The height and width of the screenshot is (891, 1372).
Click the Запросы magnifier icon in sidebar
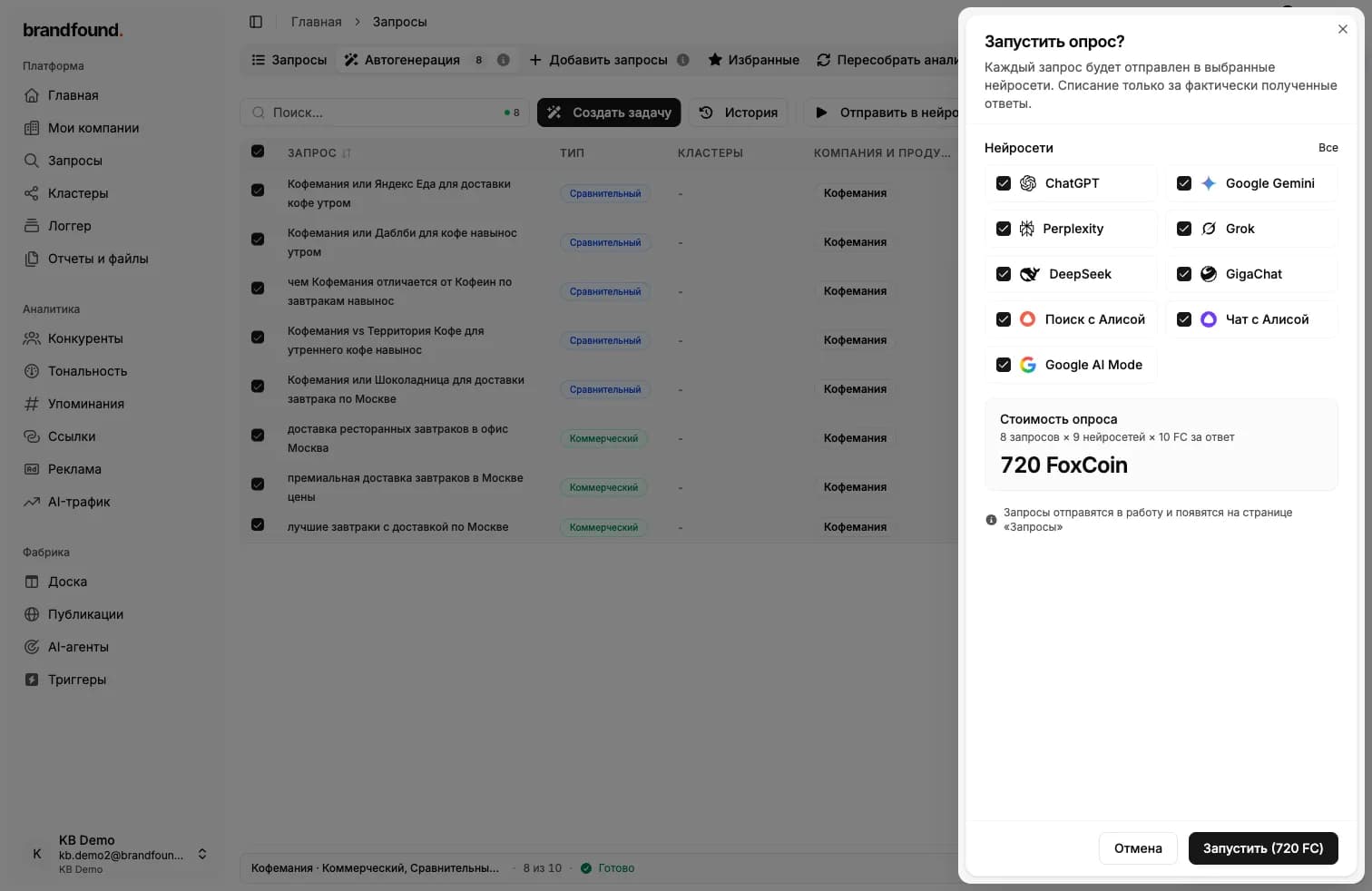tap(32, 161)
